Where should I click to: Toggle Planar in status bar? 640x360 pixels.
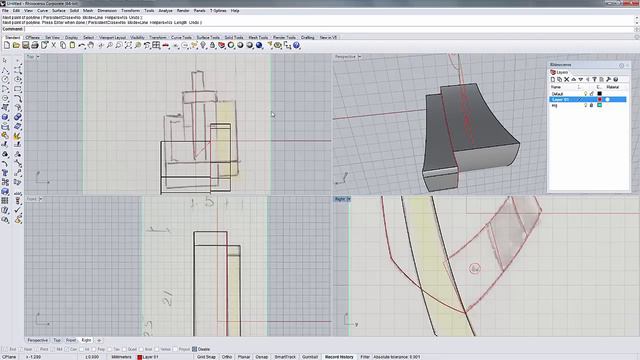point(244,357)
